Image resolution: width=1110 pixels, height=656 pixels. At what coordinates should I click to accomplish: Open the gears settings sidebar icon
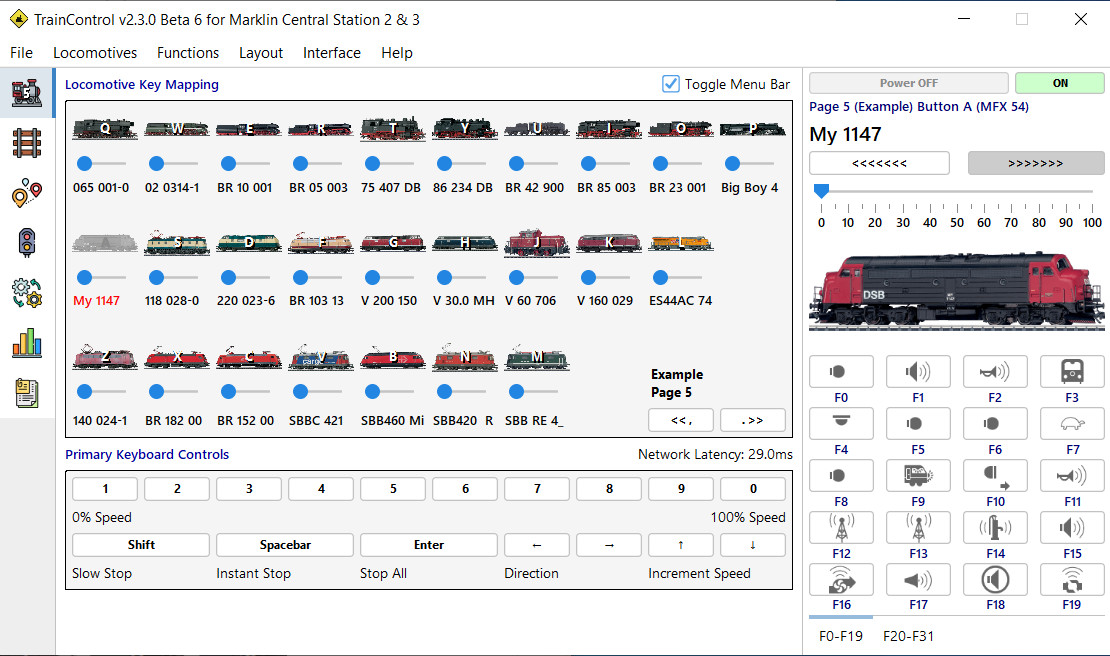click(x=27, y=293)
